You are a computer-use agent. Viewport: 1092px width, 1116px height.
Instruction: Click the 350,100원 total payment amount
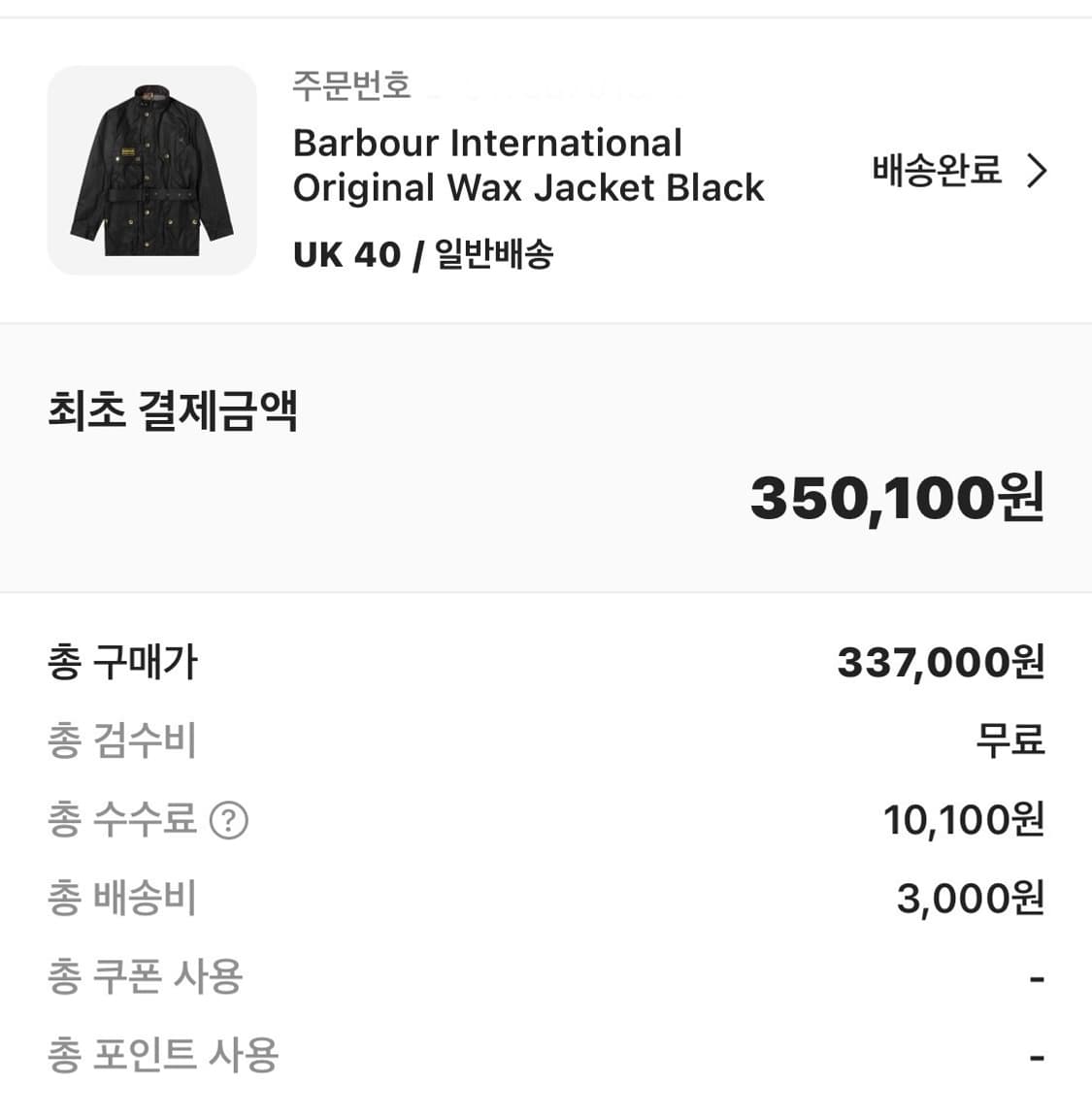click(x=897, y=498)
